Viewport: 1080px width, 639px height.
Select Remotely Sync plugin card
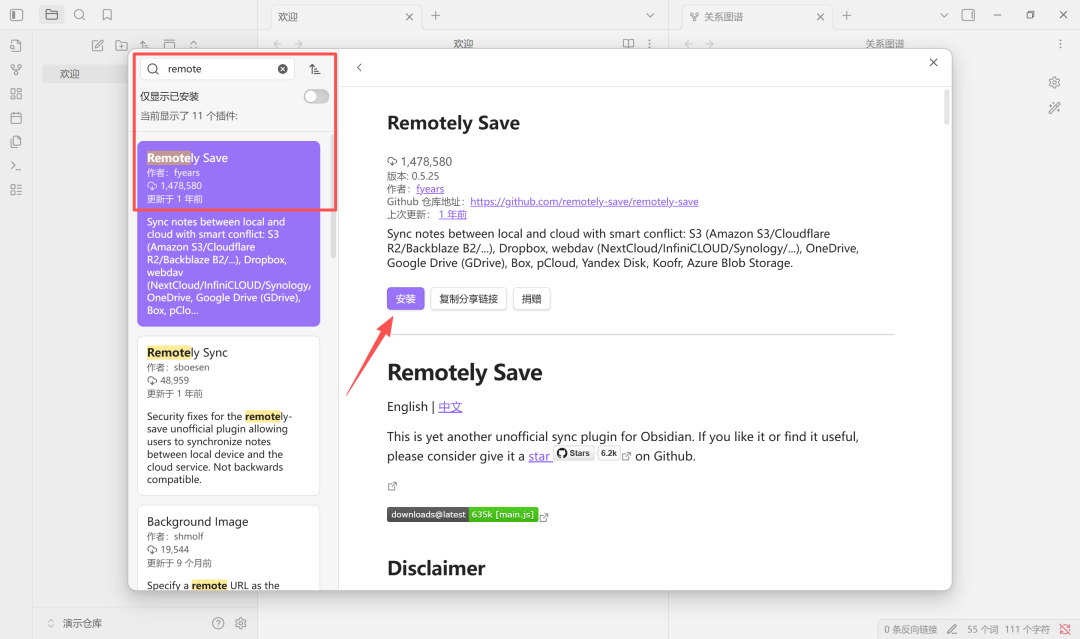tap(229, 416)
